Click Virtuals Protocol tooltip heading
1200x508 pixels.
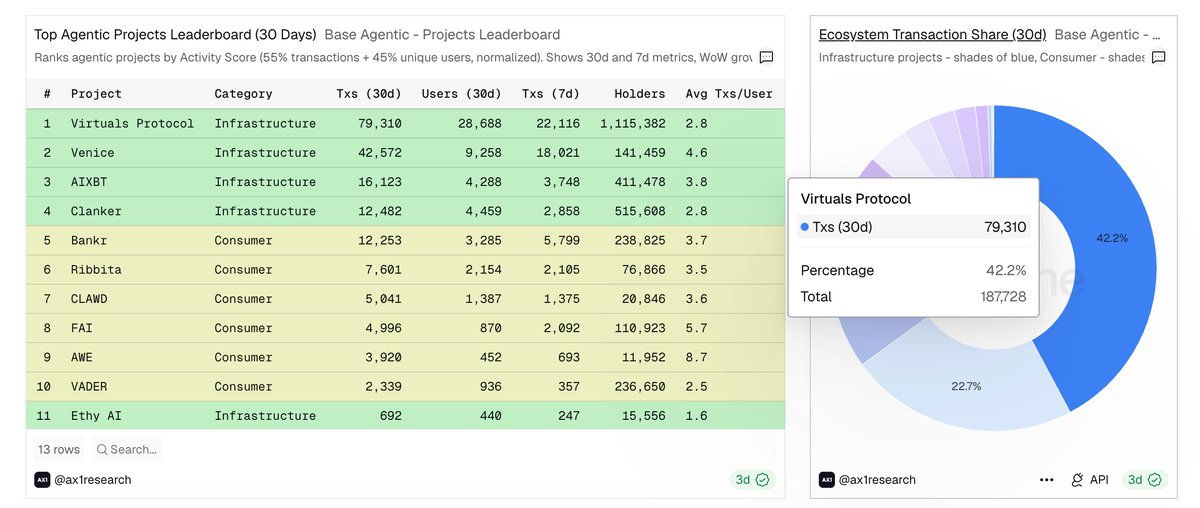(x=856, y=199)
